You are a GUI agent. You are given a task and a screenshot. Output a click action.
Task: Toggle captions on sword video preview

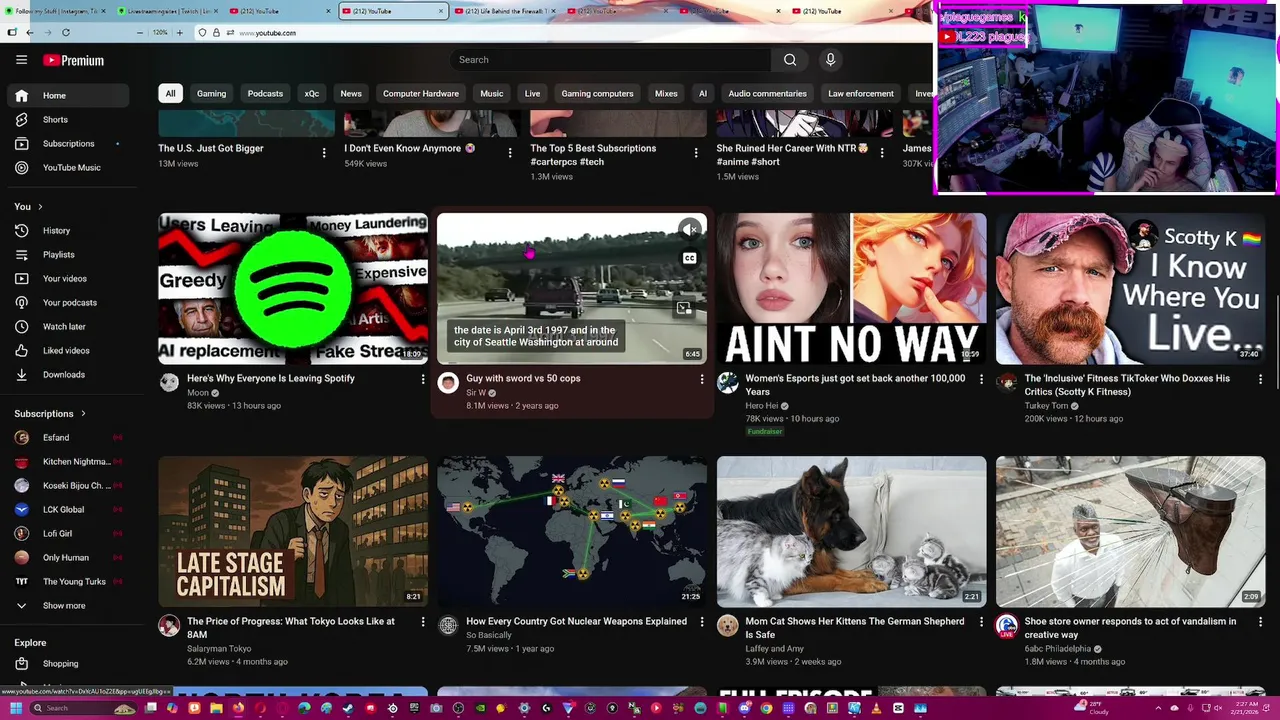[x=690, y=258]
